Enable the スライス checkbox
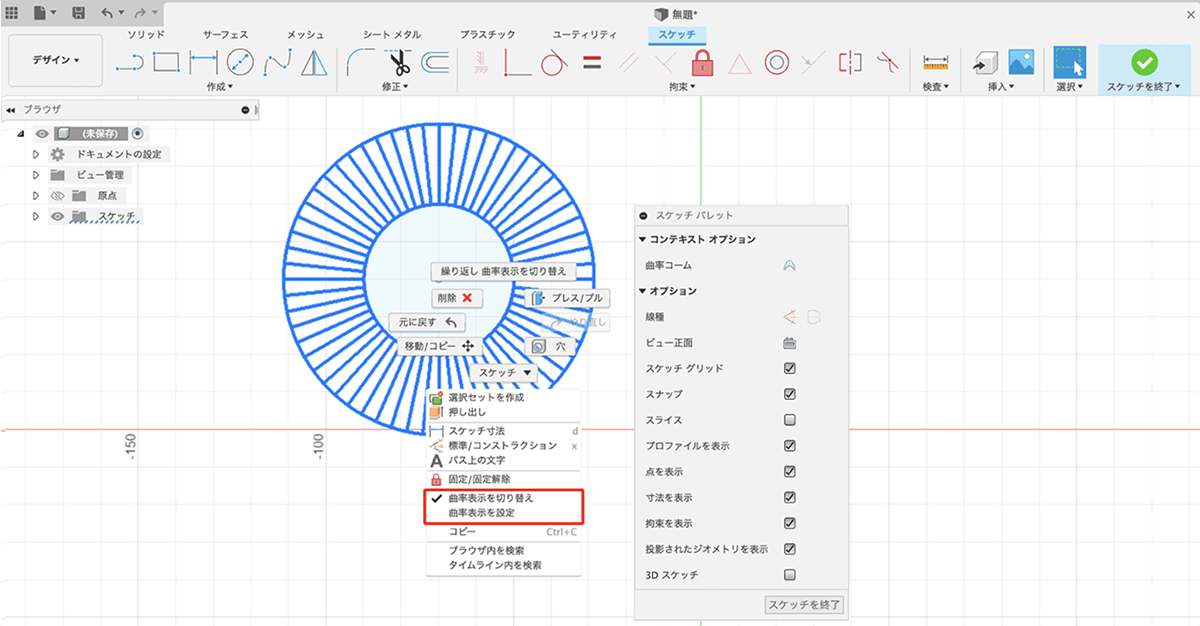The image size is (1200, 626). 789,420
